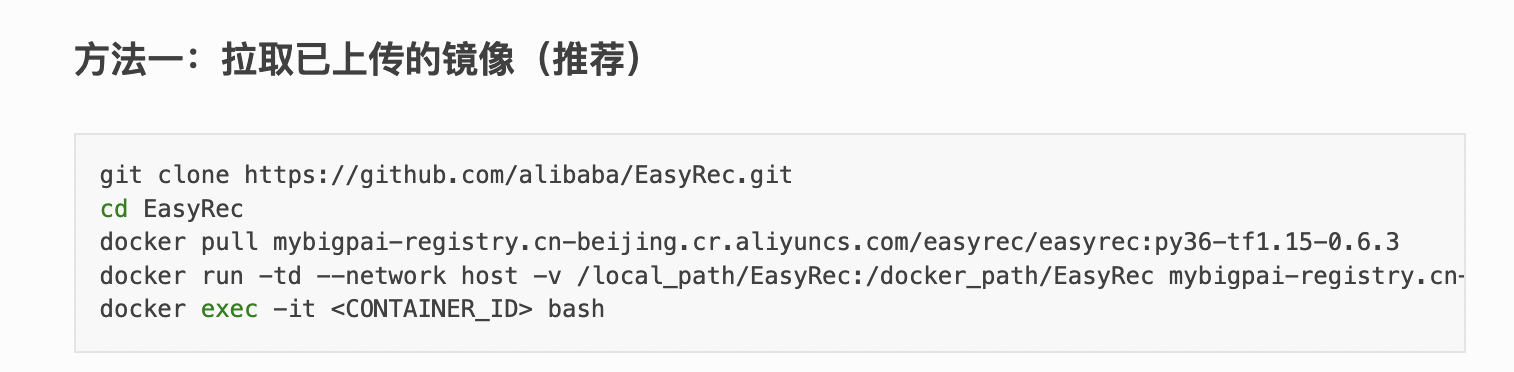
Task: Click the word pull in docker pull
Action: click(229, 243)
